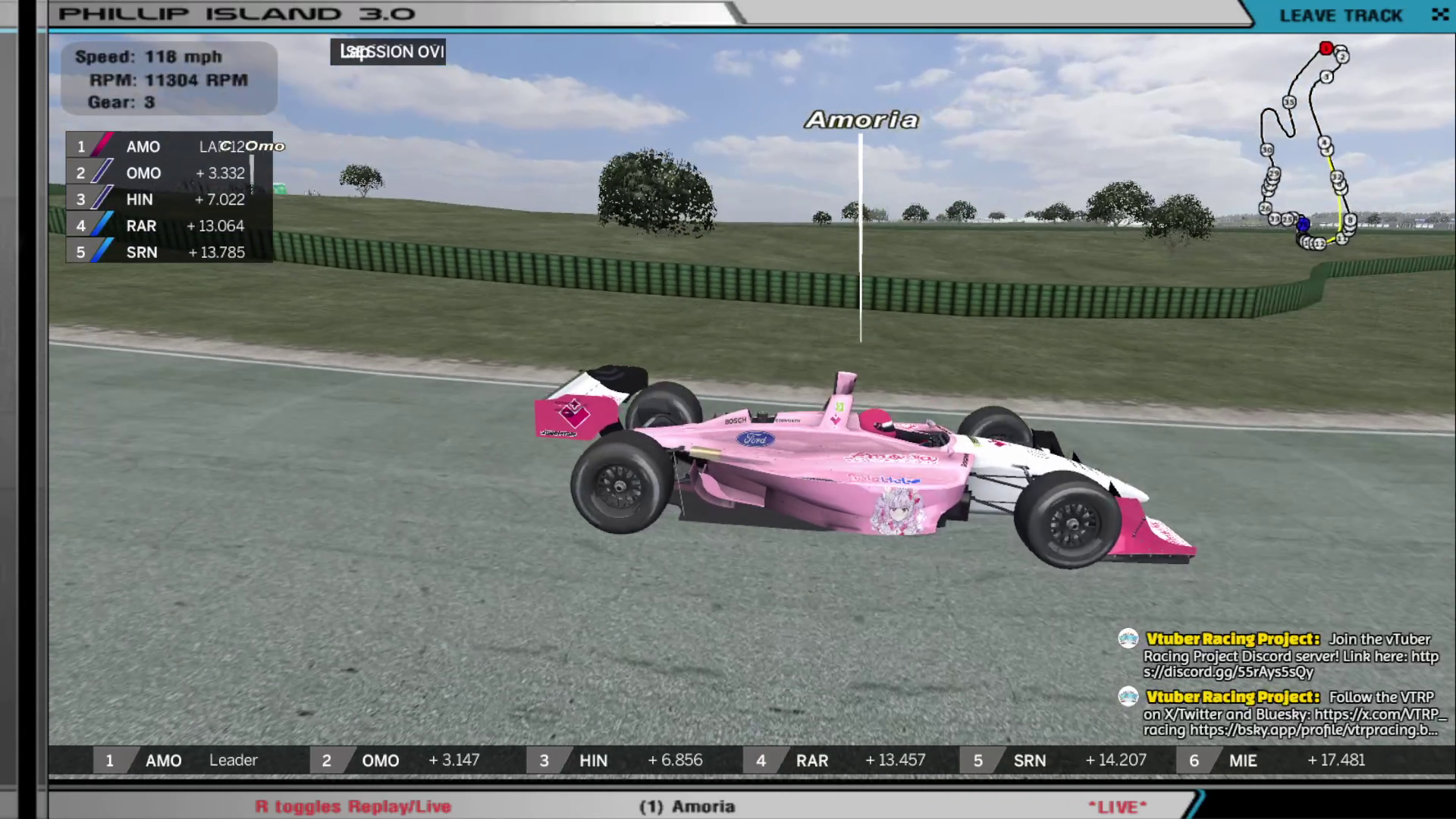Click the 'R toggles Replay/Live' status text

pos(353,807)
